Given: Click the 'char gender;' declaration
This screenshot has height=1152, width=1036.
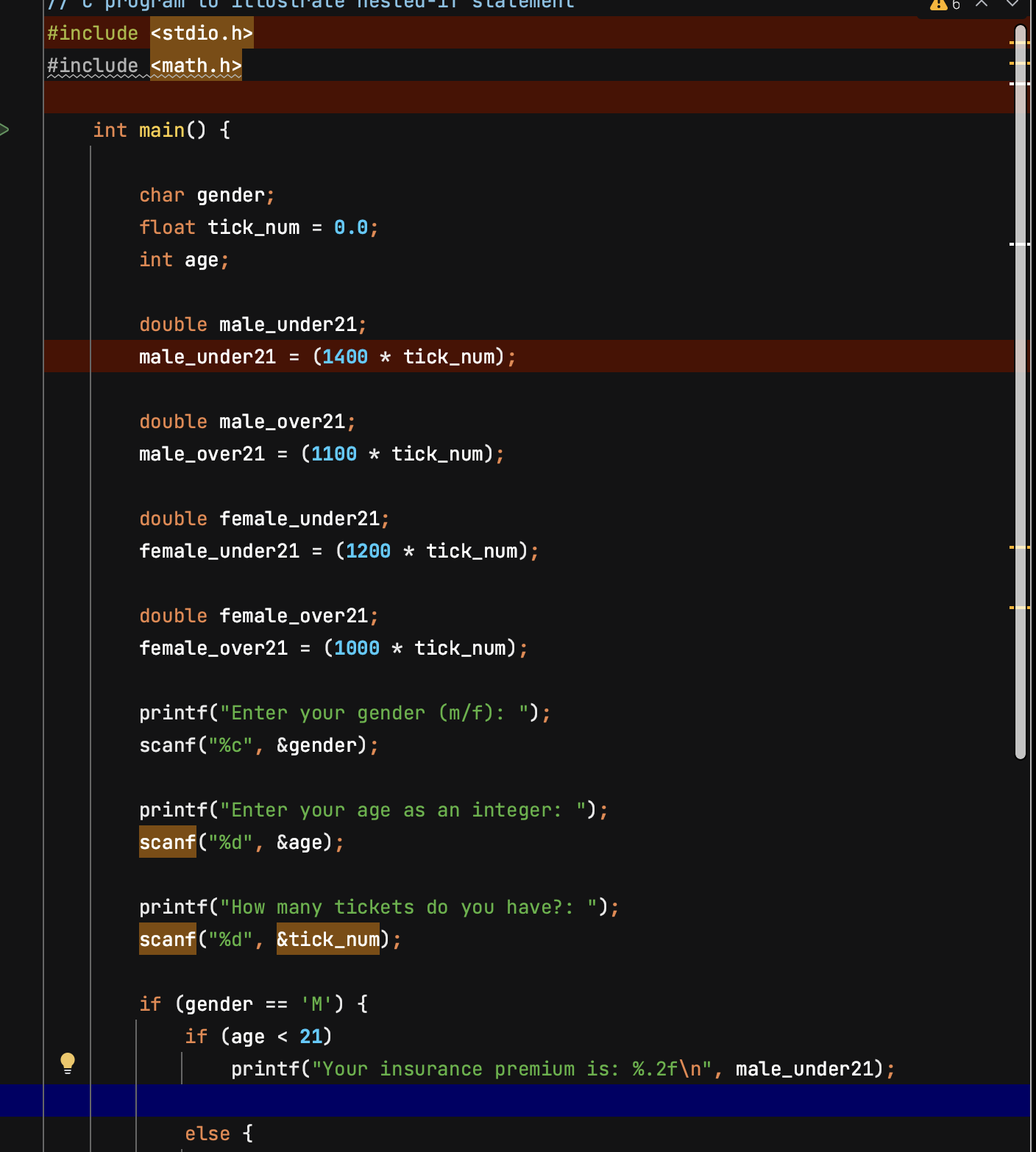Looking at the screenshot, I should [207, 195].
